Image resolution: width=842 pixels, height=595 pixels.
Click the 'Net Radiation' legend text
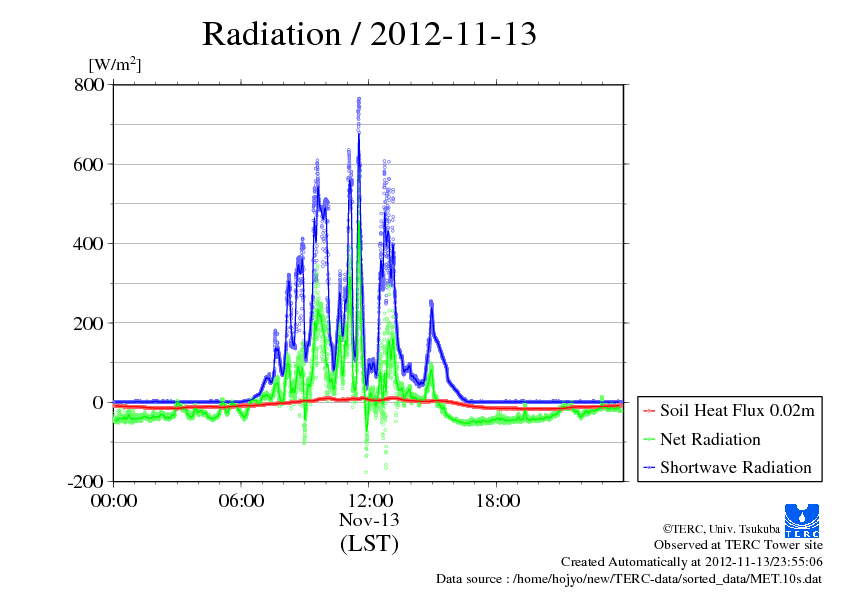(x=710, y=439)
